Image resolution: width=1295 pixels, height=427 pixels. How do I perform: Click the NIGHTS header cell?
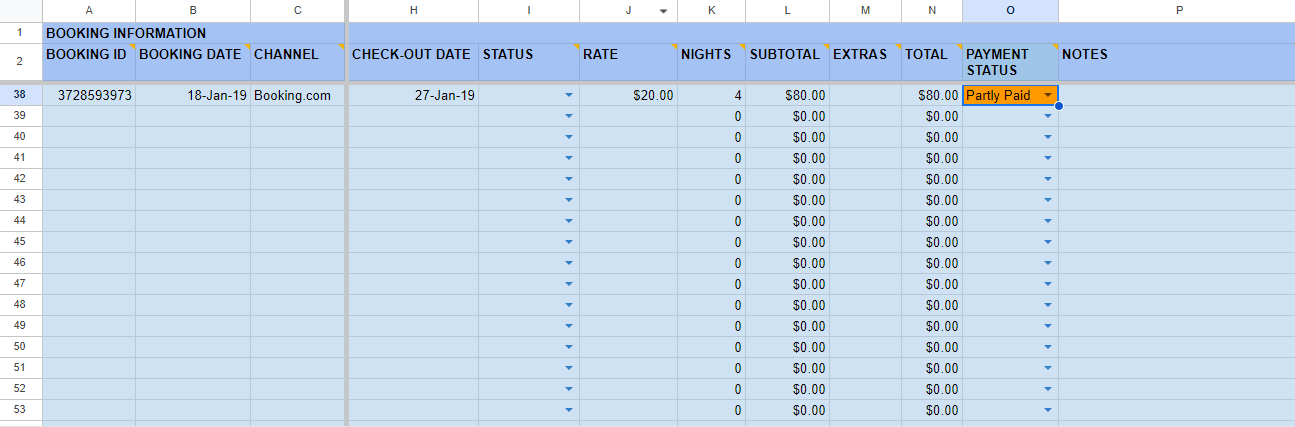[x=711, y=62]
